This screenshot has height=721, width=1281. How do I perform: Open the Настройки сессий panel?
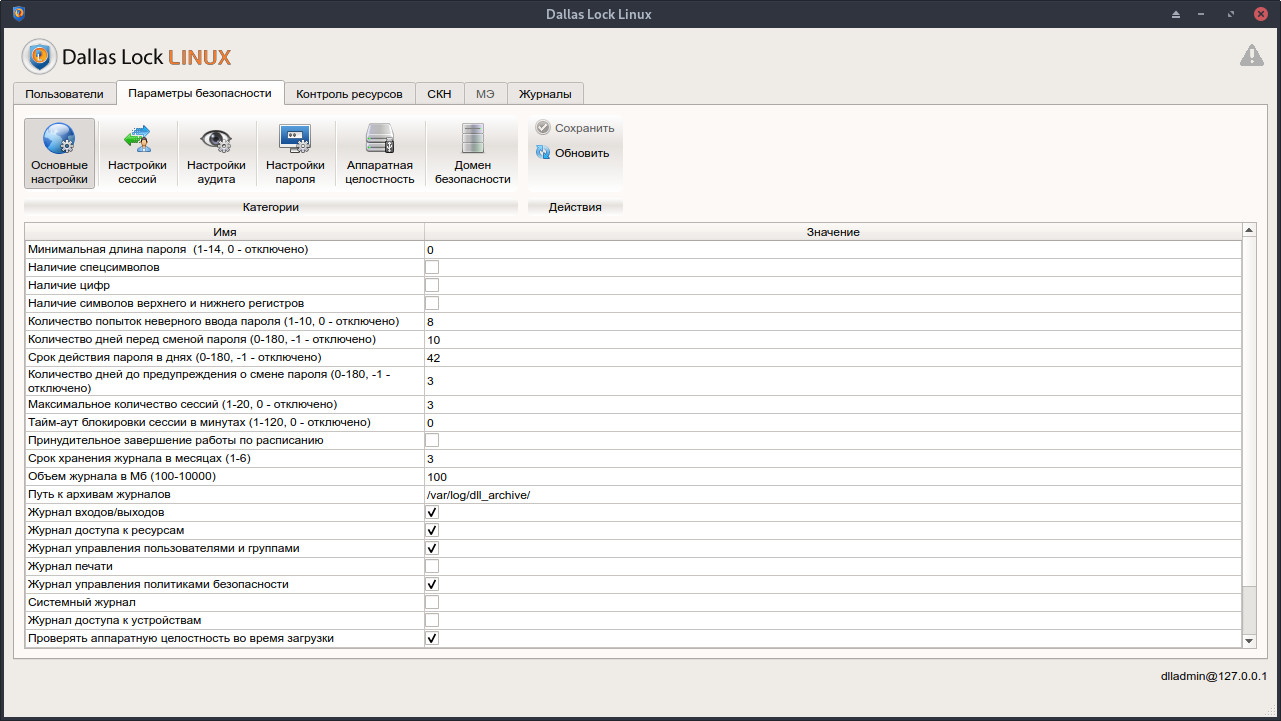click(x=138, y=152)
